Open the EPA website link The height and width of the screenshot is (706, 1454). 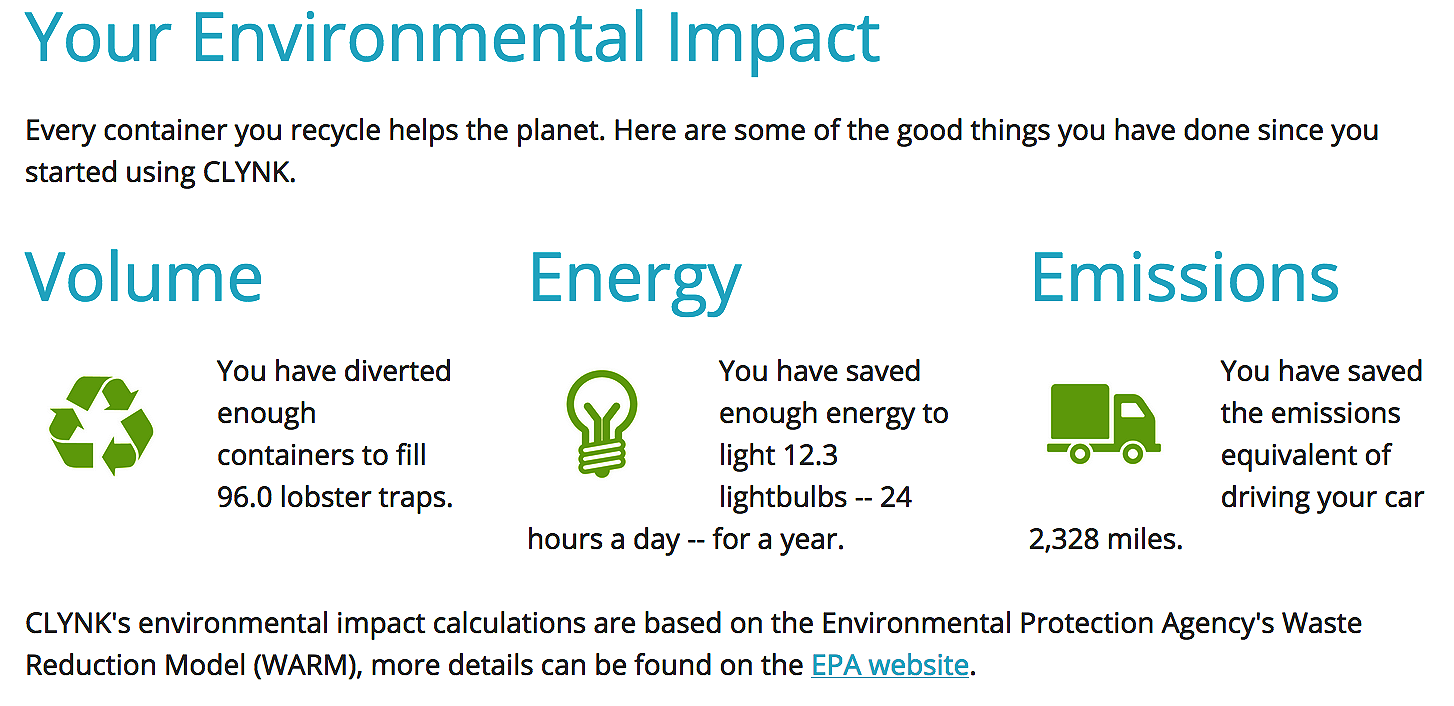(890, 665)
